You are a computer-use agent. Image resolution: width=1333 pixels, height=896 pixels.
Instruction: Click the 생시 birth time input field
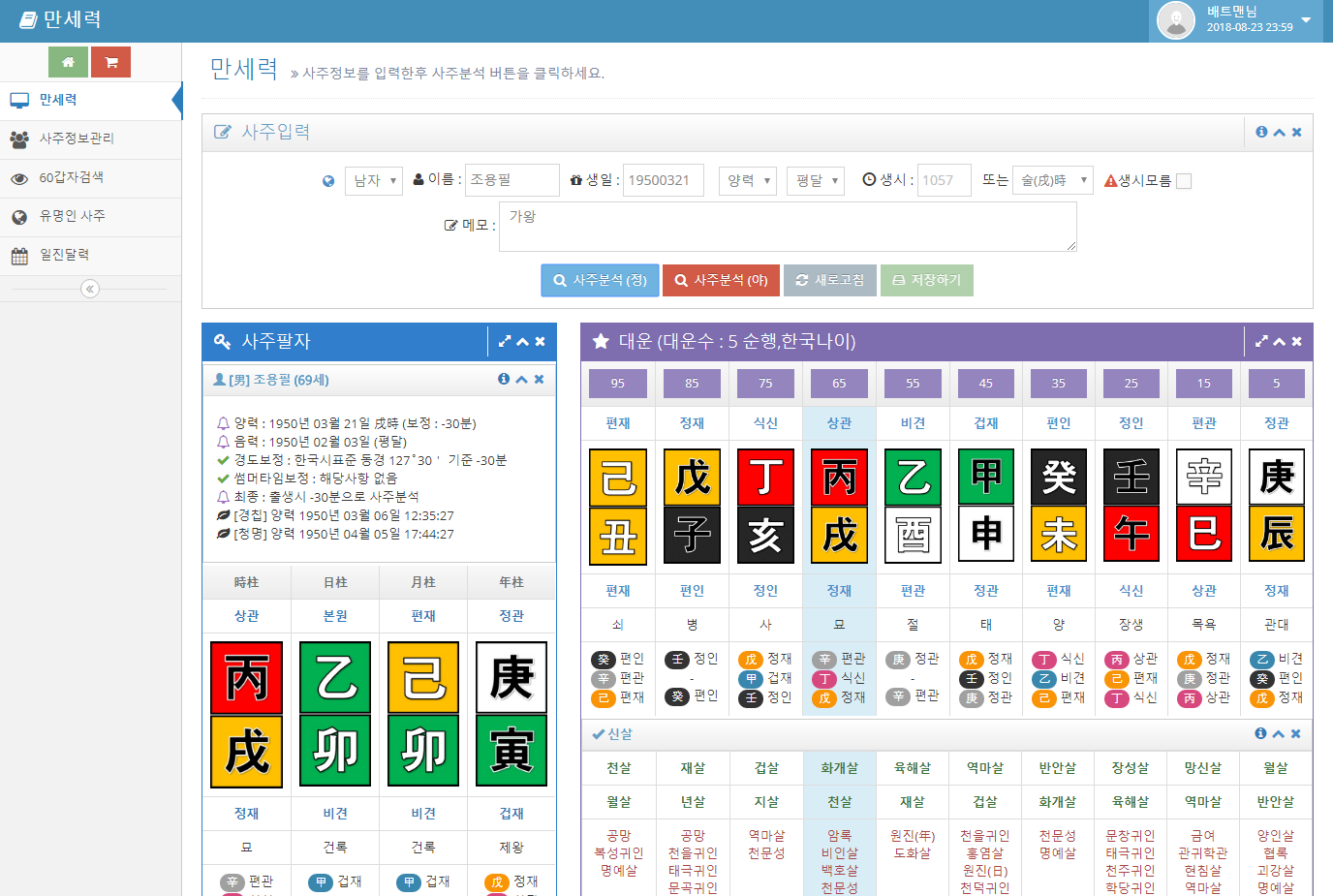click(945, 180)
